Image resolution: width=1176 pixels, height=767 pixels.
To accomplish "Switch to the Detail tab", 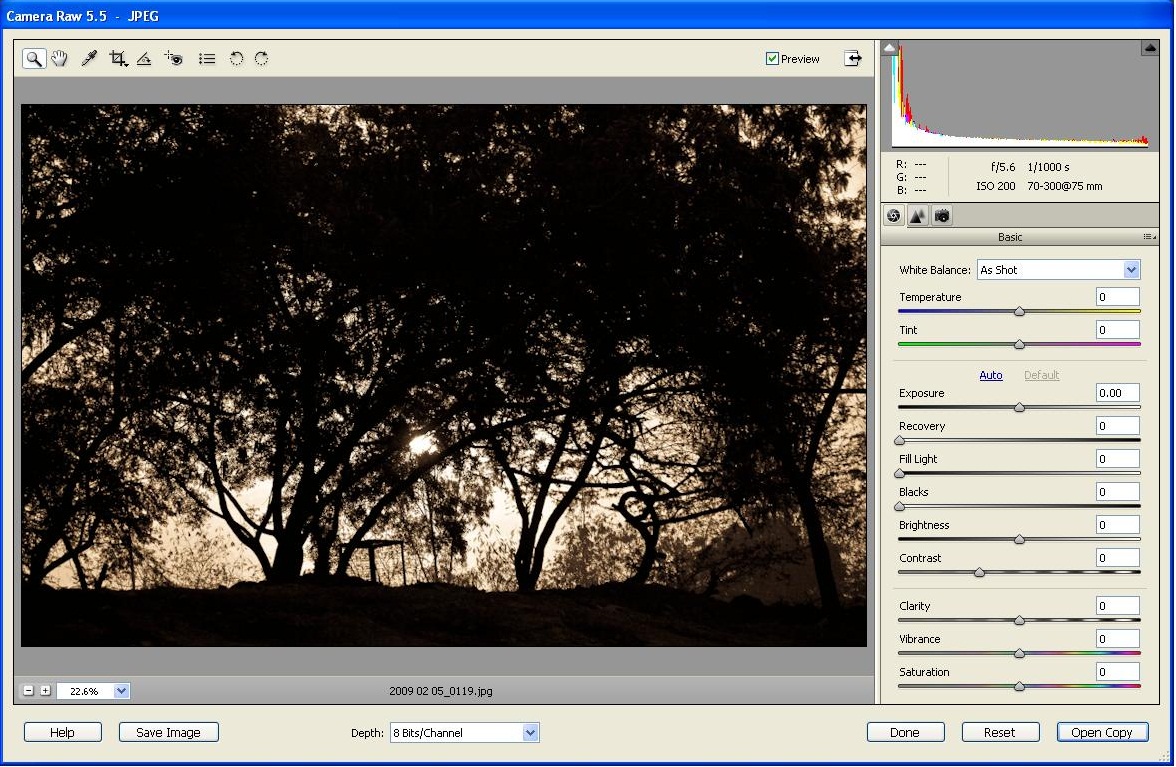I will click(x=917, y=216).
